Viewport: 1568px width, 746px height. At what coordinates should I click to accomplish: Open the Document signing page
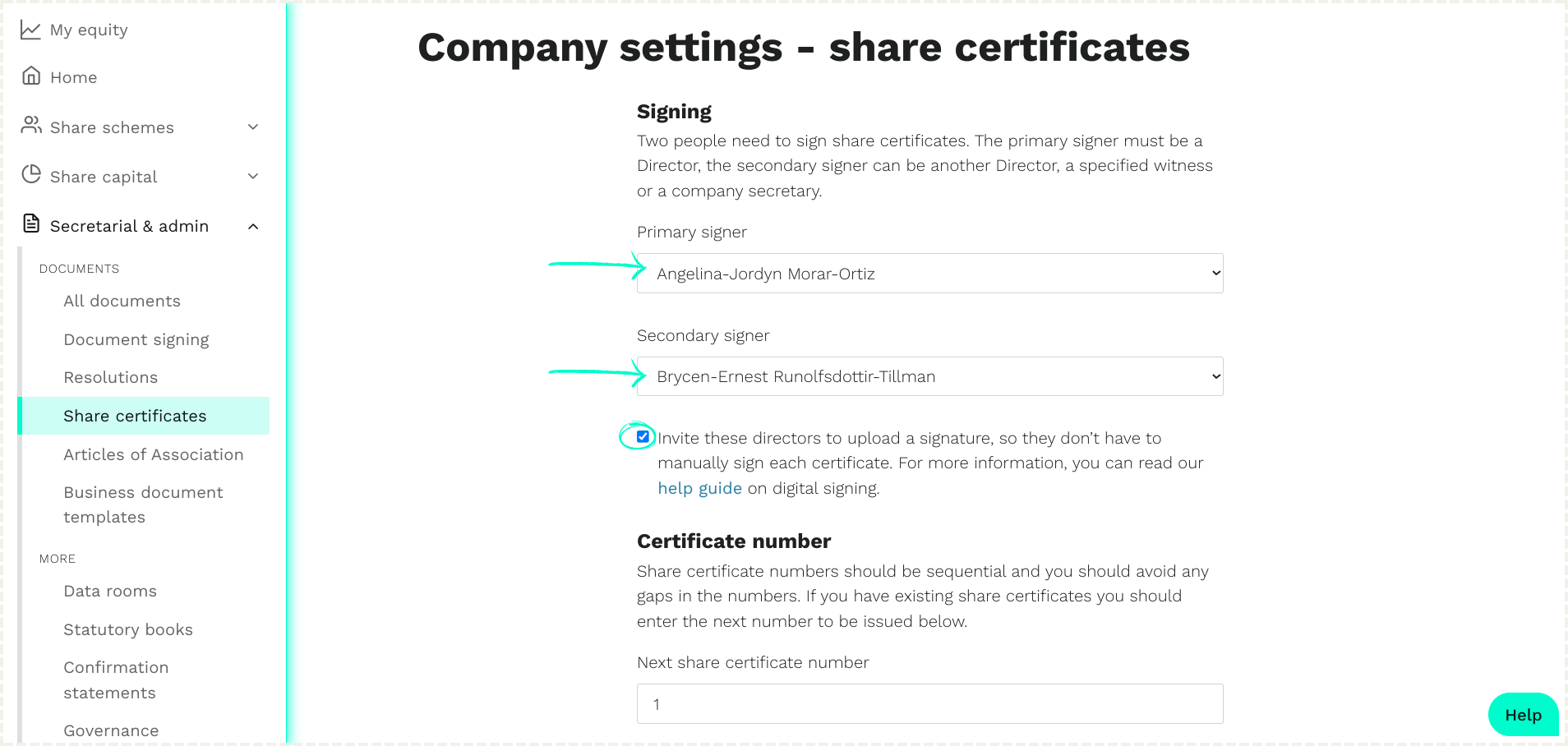(136, 338)
